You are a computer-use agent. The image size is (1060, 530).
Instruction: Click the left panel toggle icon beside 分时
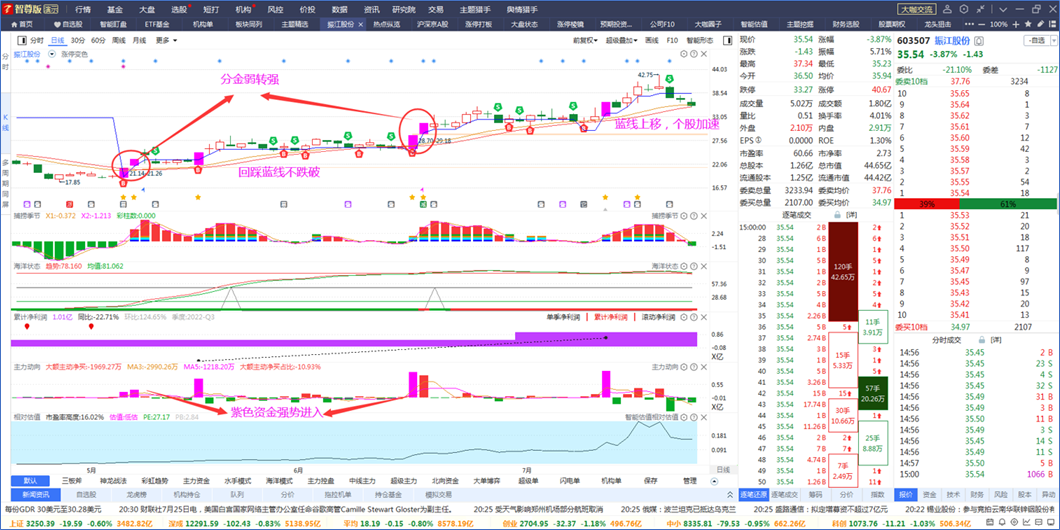[22, 41]
